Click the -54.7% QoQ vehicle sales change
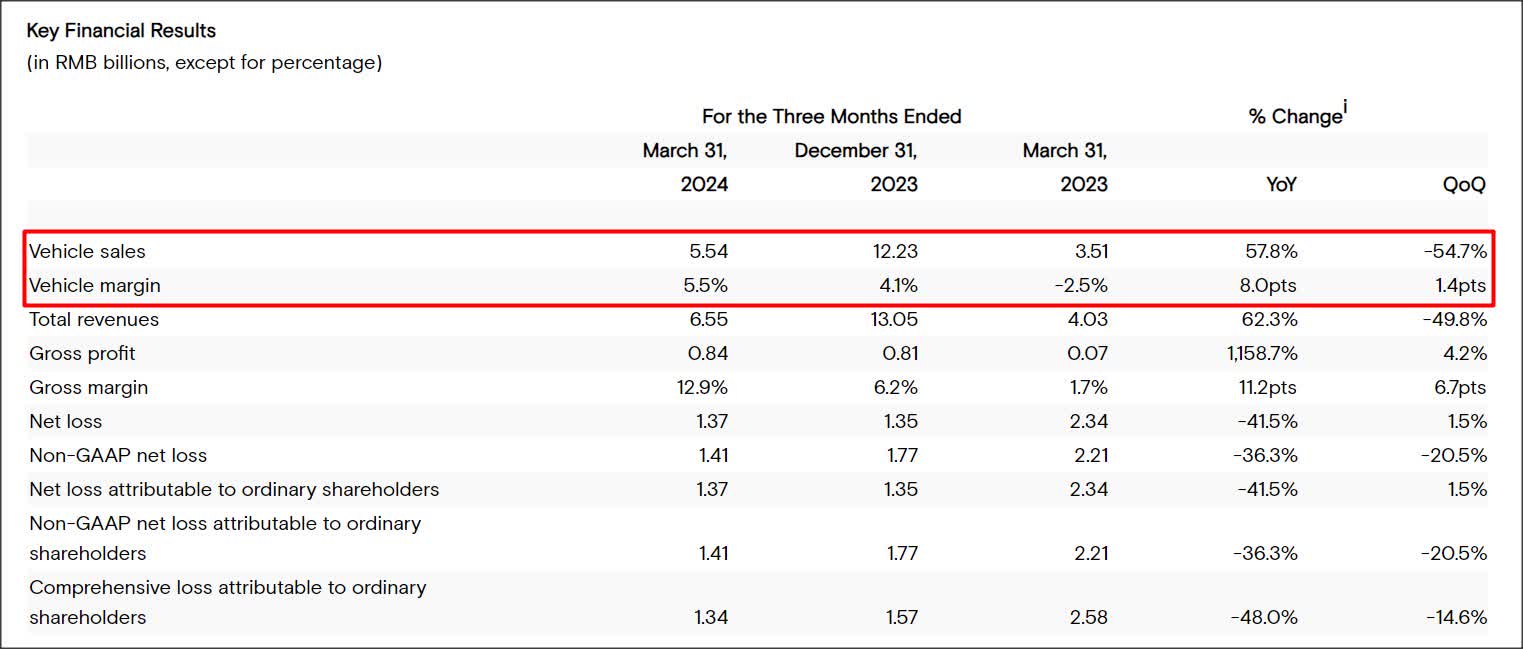Screen dimensions: 1523x649 tap(1455, 251)
